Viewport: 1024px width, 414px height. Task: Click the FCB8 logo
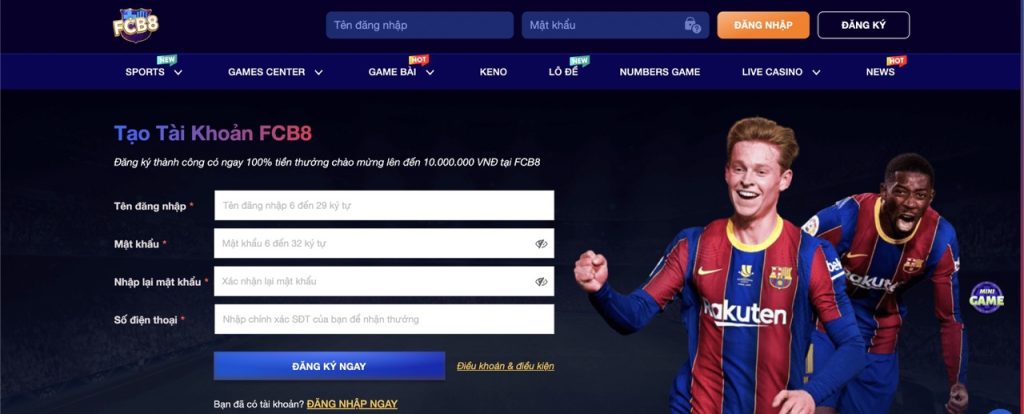(x=136, y=25)
